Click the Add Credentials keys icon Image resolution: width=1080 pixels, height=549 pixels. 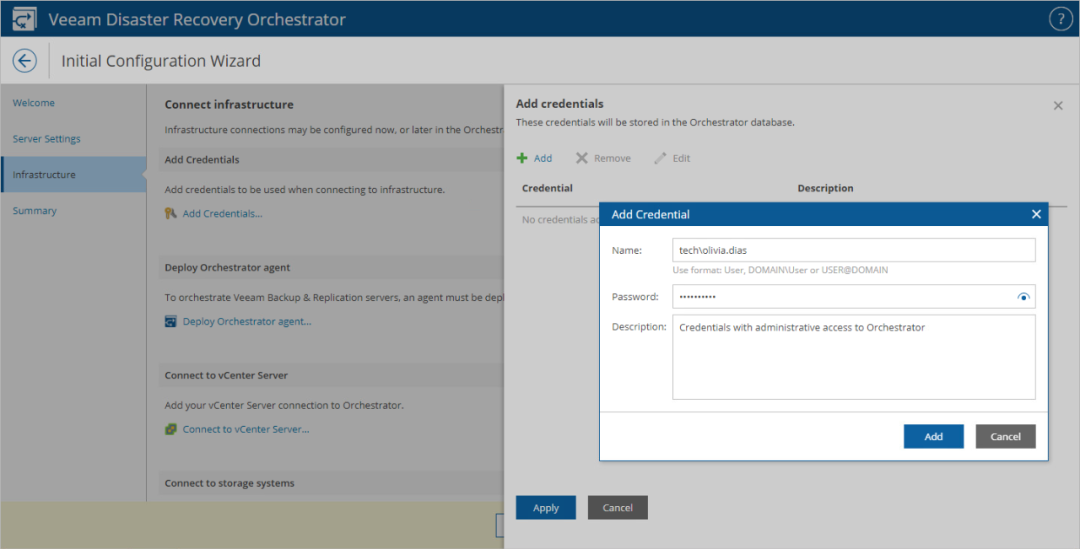coord(171,213)
